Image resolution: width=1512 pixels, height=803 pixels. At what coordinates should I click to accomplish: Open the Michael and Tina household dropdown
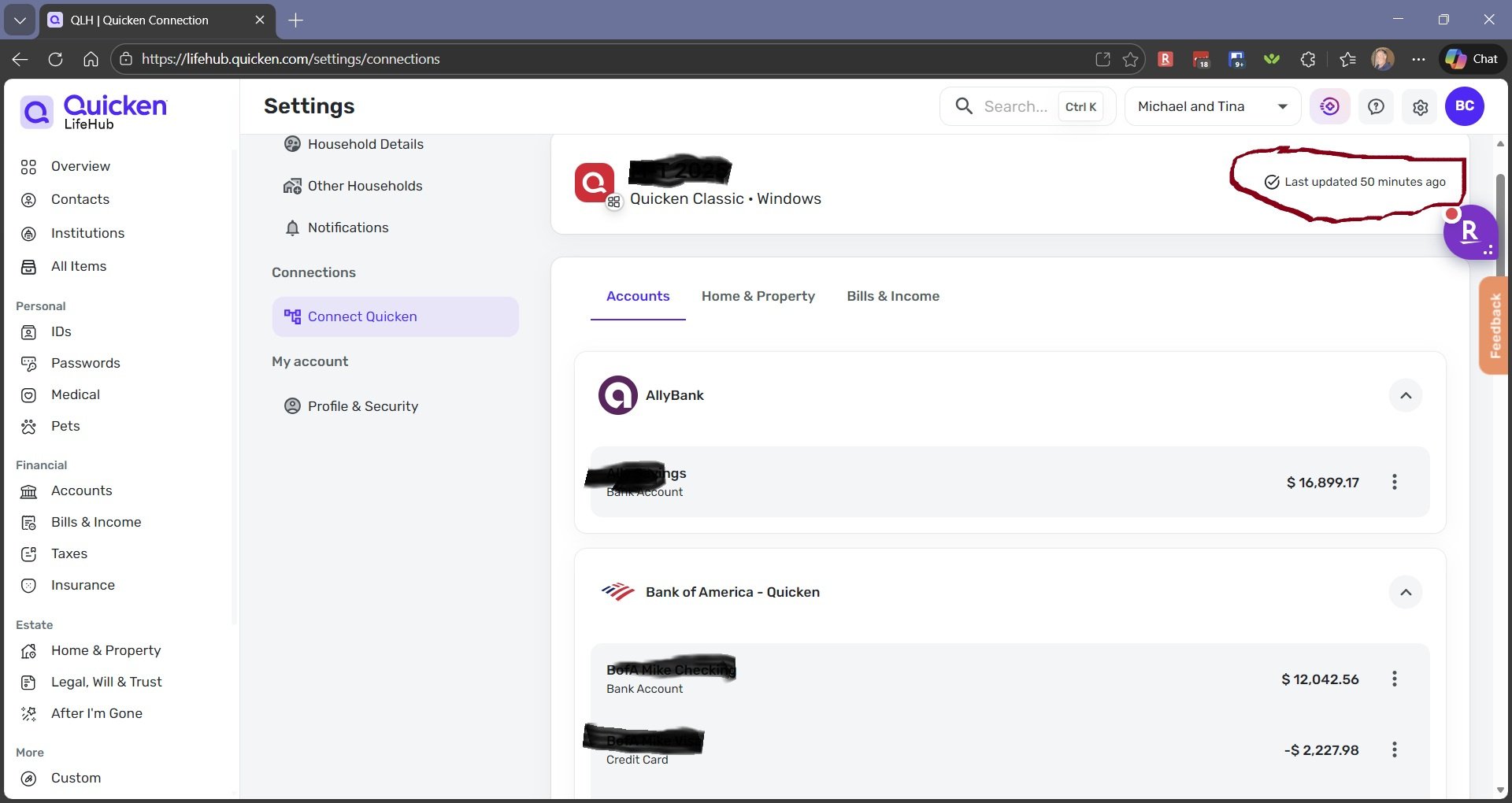(x=1212, y=106)
